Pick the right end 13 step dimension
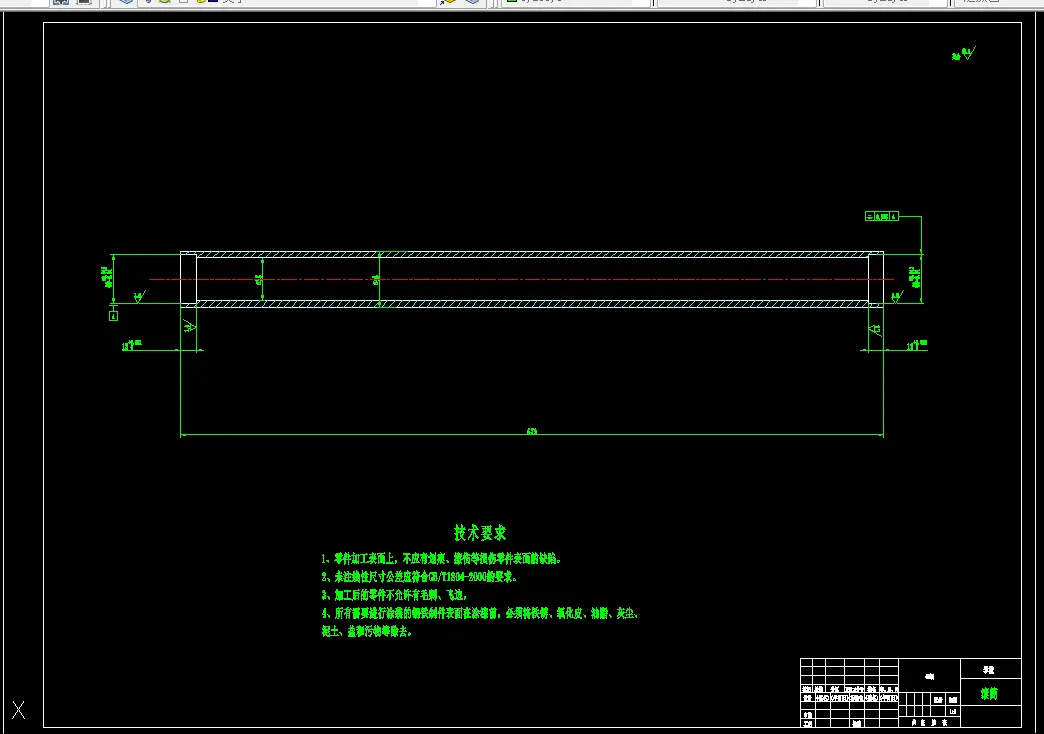This screenshot has width=1044, height=734. tap(917, 344)
